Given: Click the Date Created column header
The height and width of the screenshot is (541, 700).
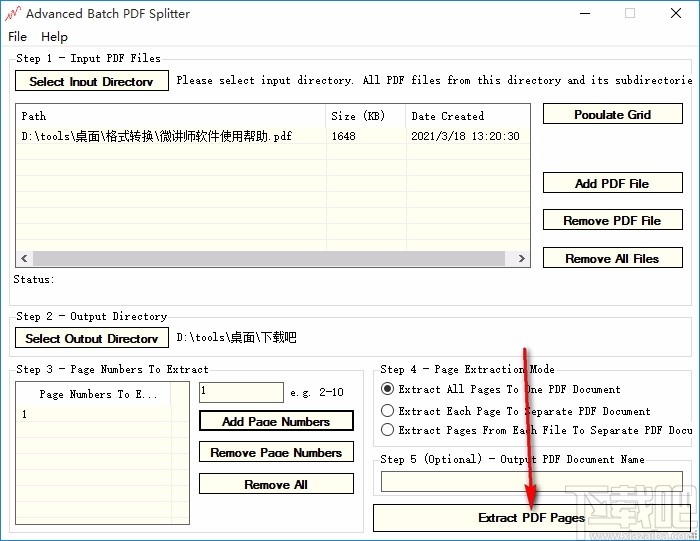Looking at the screenshot, I should 468,116.
